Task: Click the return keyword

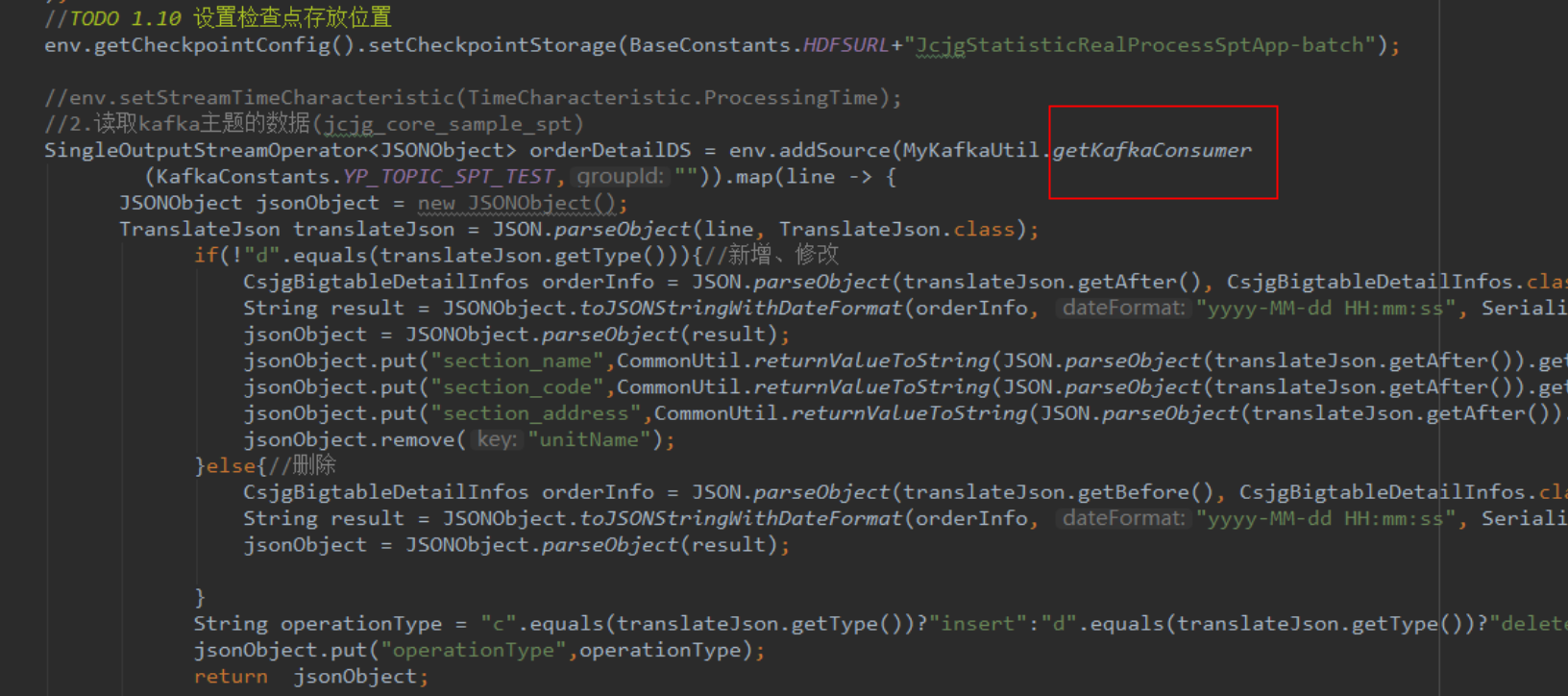Action: (x=231, y=677)
